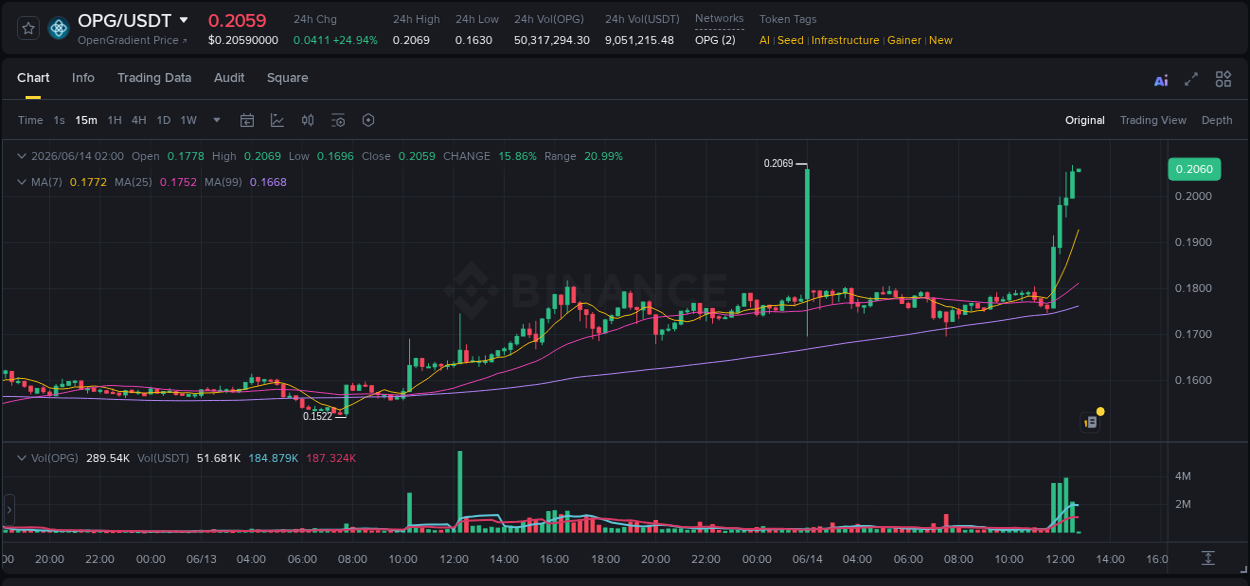Image resolution: width=1250 pixels, height=586 pixels.
Task: Open the Audit tab
Action: [x=229, y=78]
